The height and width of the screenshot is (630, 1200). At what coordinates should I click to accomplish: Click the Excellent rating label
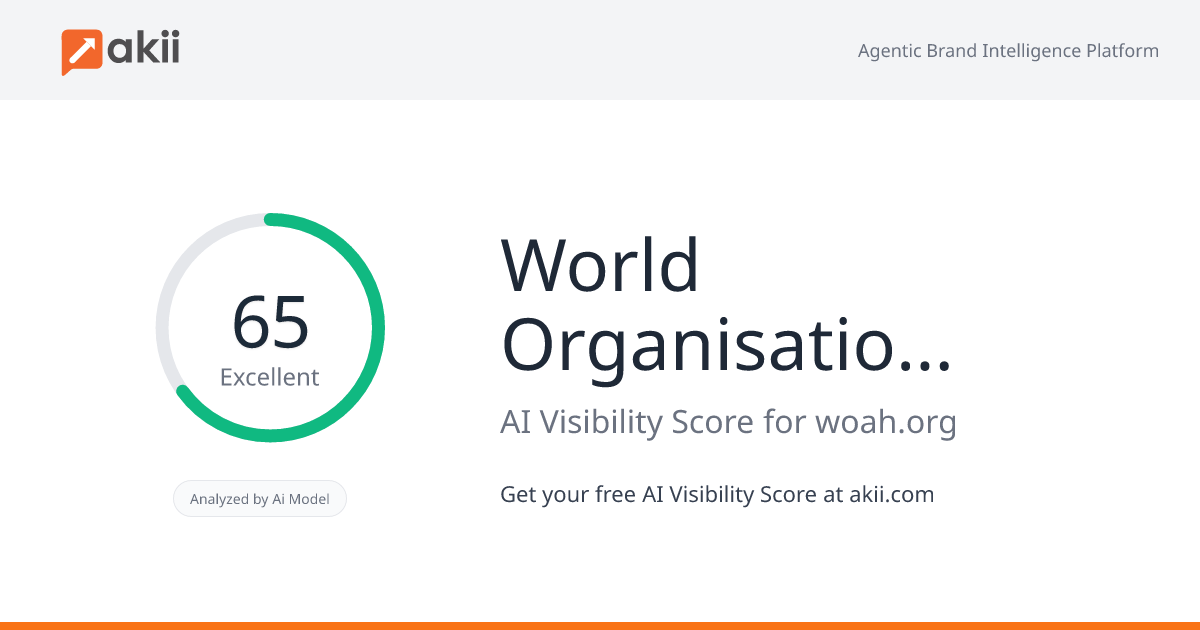point(270,377)
